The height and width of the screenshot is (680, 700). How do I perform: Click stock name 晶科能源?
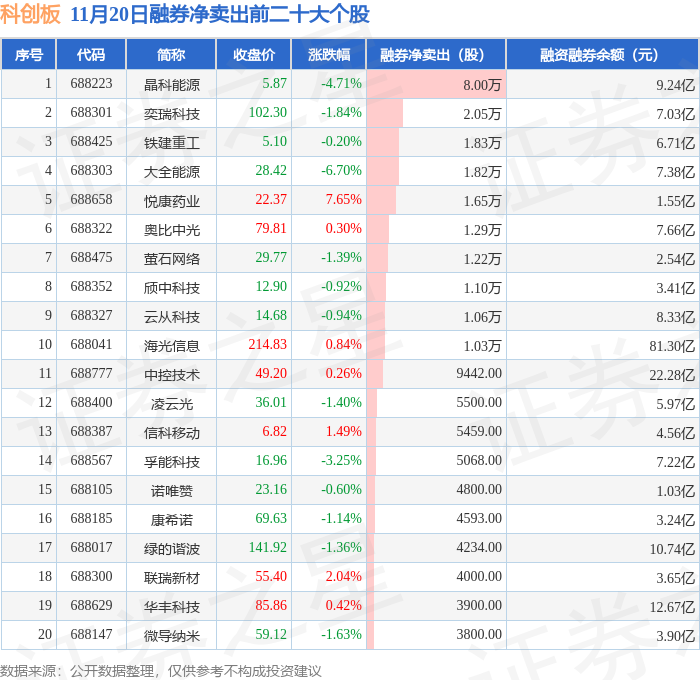pyautogui.click(x=171, y=84)
